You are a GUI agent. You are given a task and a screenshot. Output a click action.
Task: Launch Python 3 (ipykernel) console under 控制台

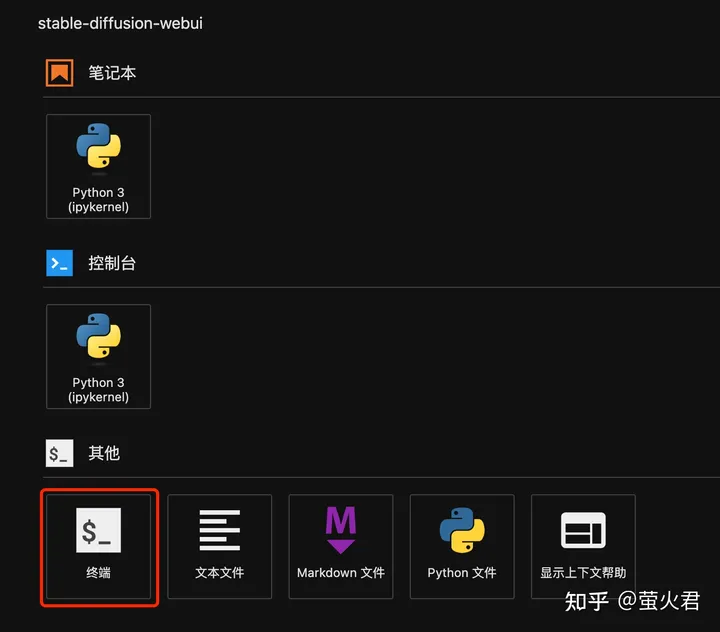click(98, 356)
